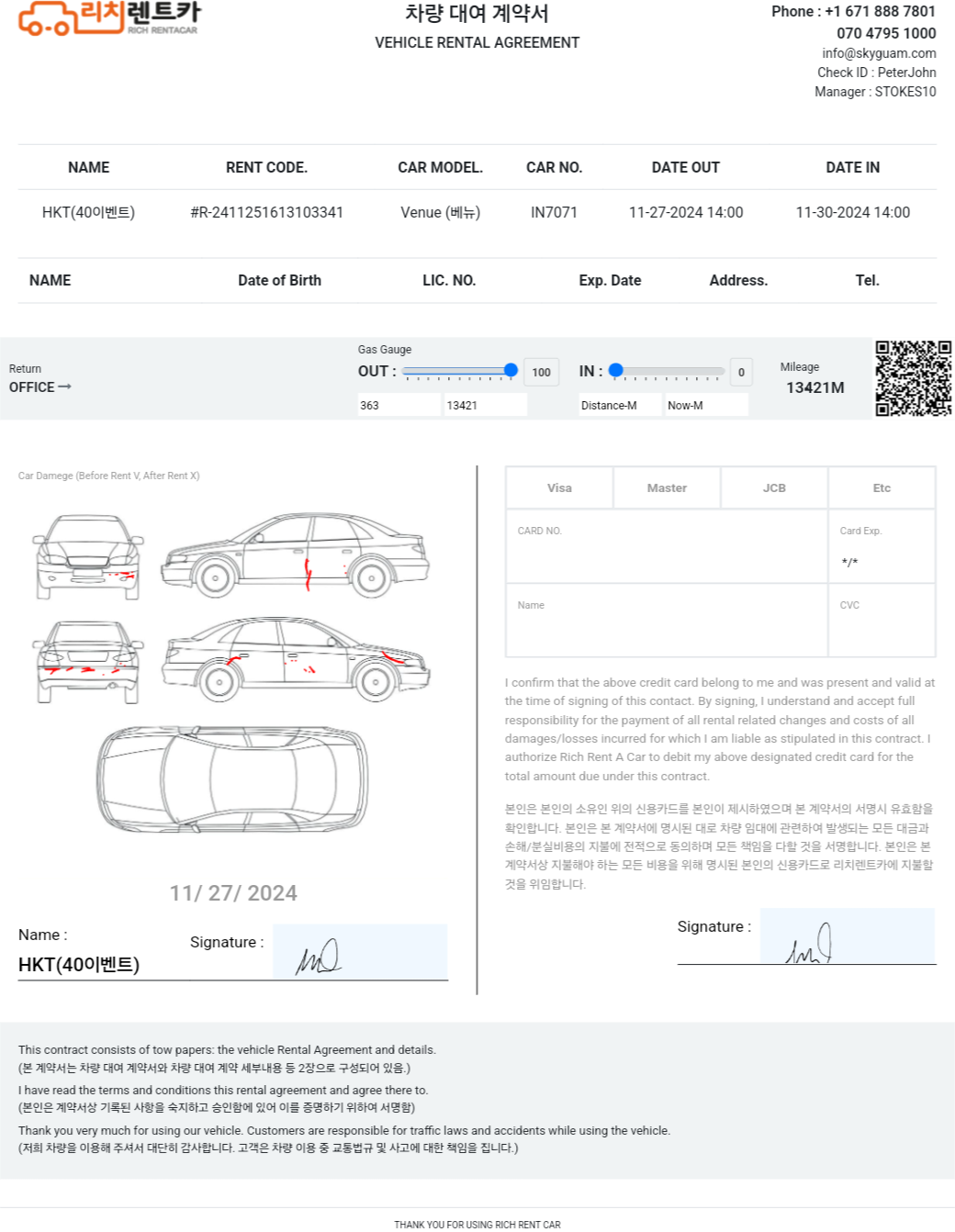Click the Return OFFICE arrow

64,387
